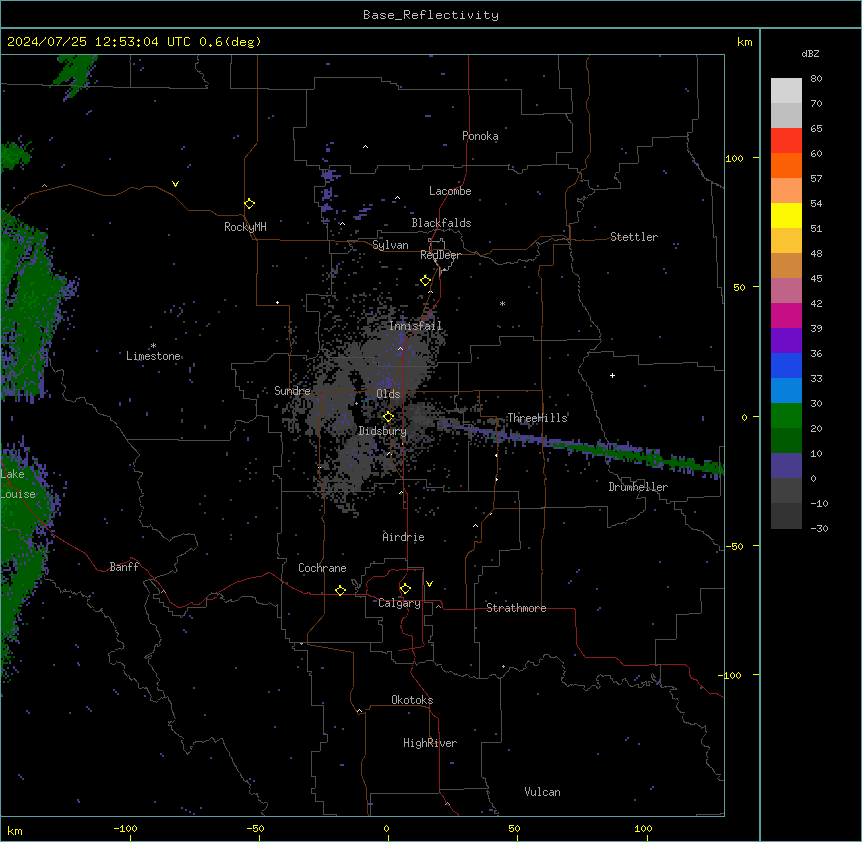Select the red 60-65 dBZ legend swatch
Screen dimensions: 862x842
pyautogui.click(x=786, y=141)
